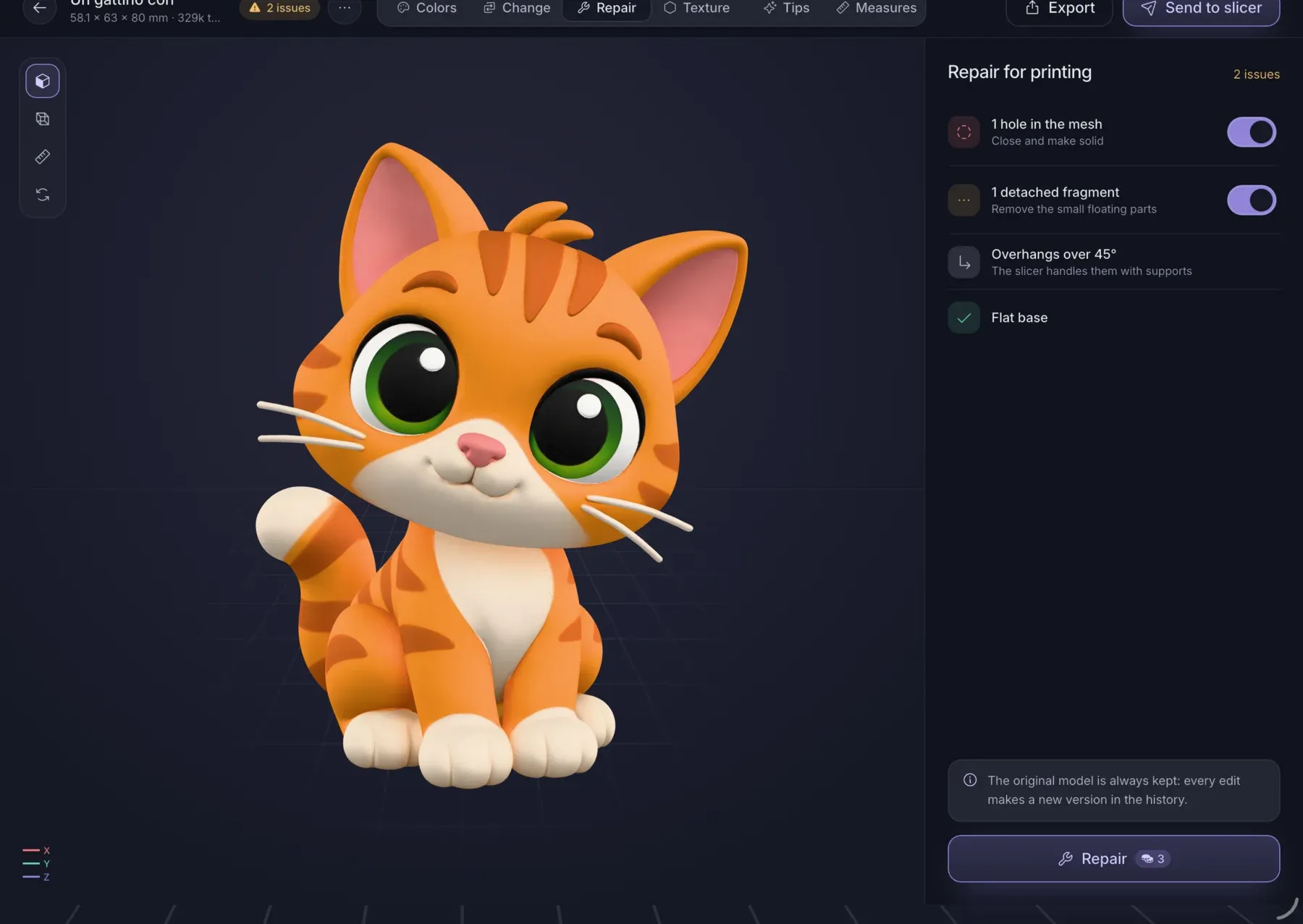Open the Measures tab

click(876, 8)
